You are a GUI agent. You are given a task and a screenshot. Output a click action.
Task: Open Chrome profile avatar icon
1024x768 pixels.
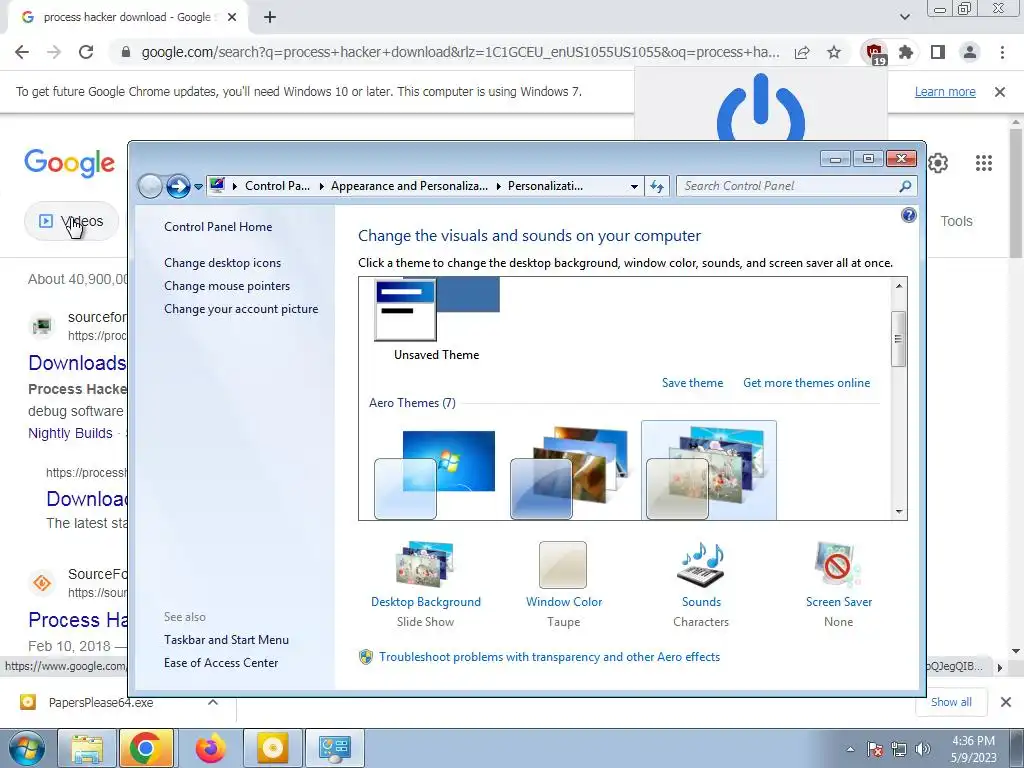pyautogui.click(x=970, y=52)
